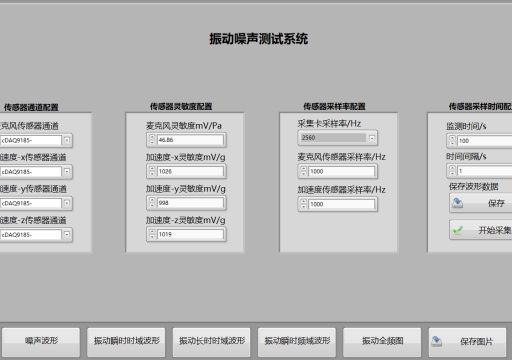Open the acceleration-z sensor channel dropdown
This screenshot has height=360, width=512.
pyautogui.click(x=67, y=235)
